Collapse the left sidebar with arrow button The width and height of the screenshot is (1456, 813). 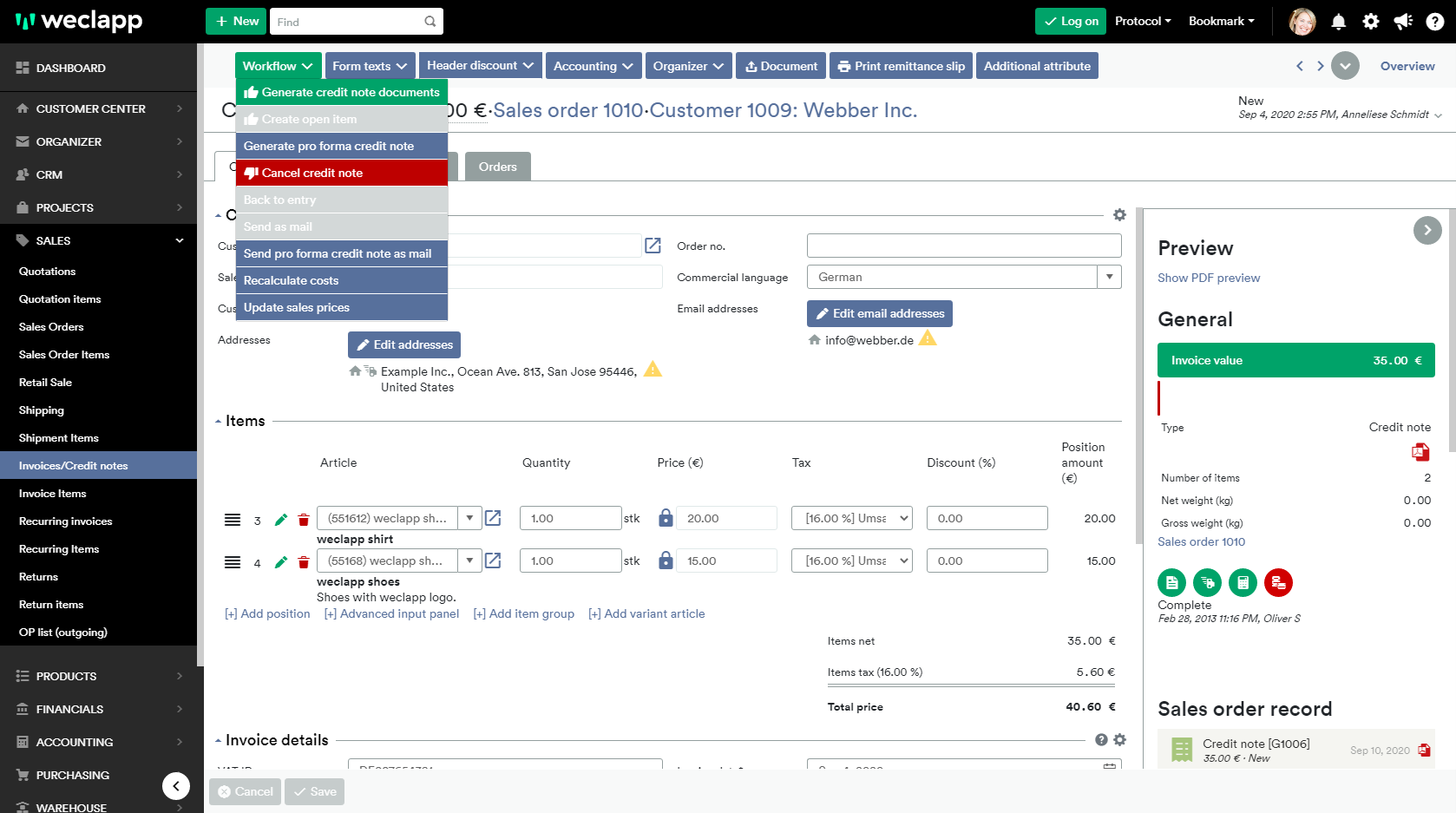tap(176, 786)
